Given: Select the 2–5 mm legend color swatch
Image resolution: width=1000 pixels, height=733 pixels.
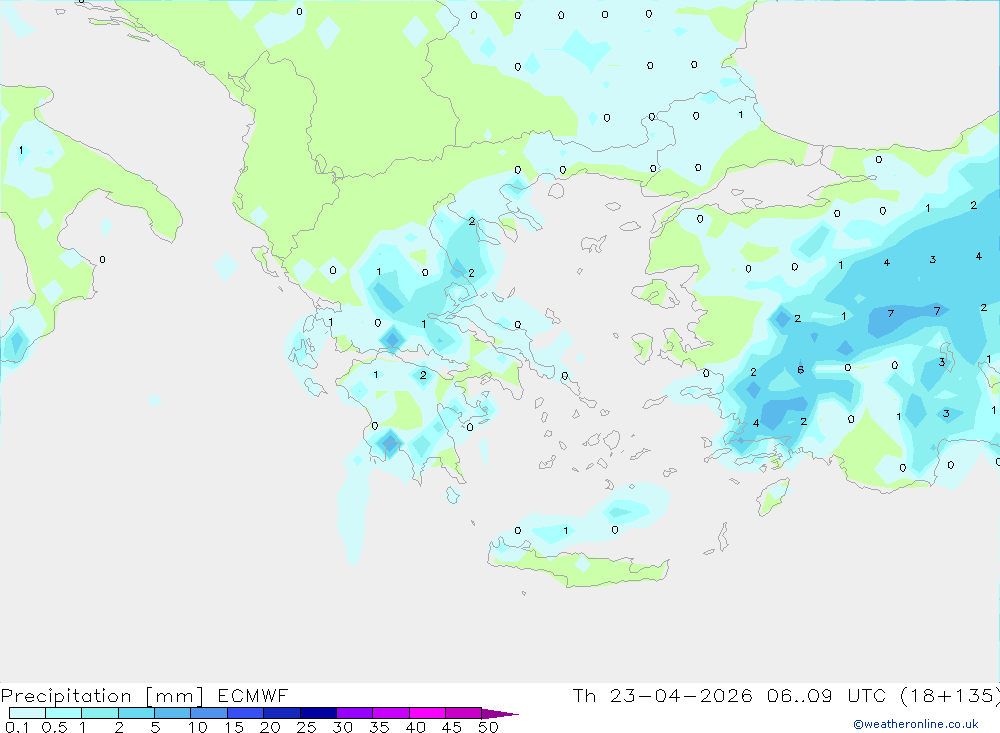Looking at the screenshot, I should point(136,713).
